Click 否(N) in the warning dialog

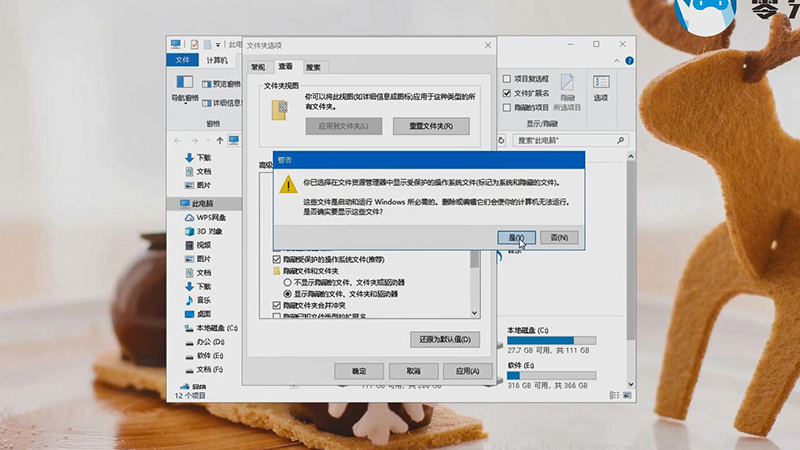click(558, 237)
